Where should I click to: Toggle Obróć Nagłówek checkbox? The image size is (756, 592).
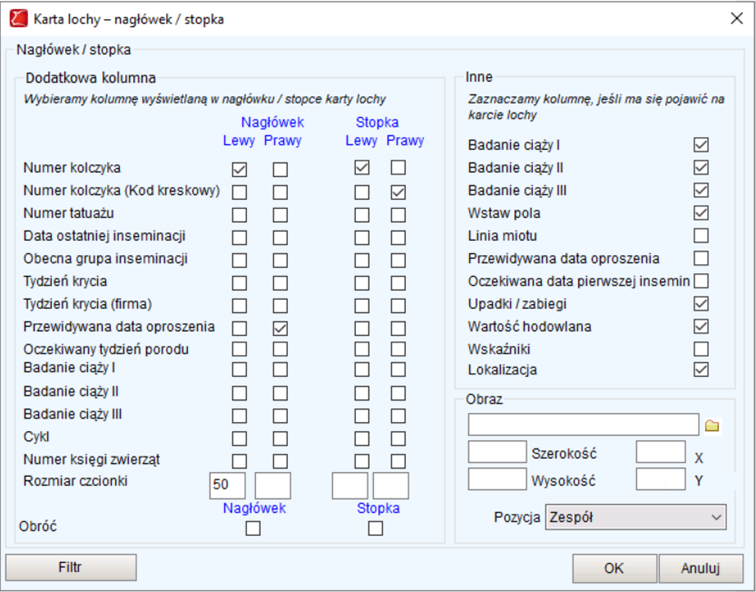(x=253, y=528)
